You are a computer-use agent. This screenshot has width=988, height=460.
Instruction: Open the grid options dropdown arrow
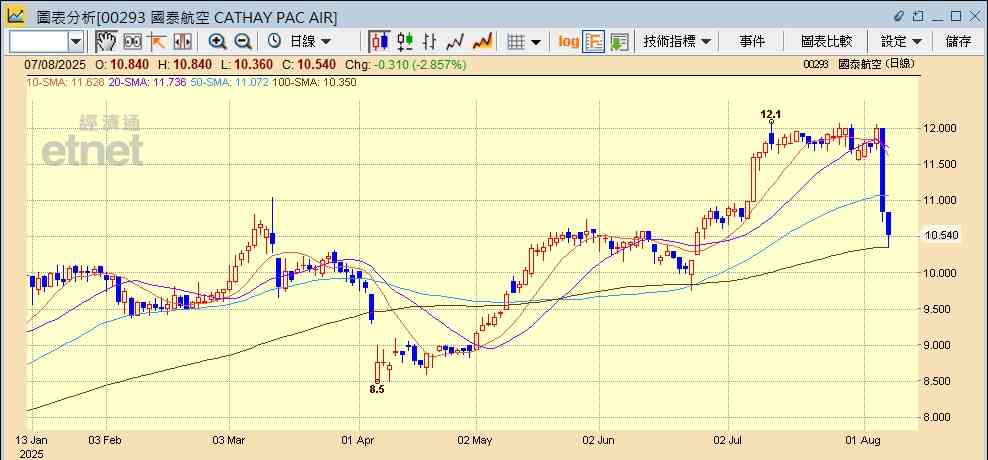coord(536,42)
